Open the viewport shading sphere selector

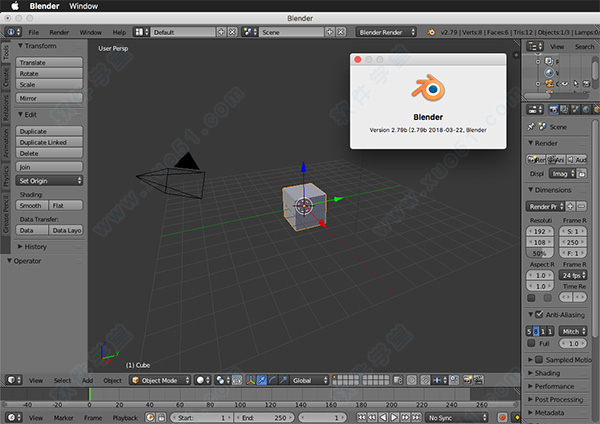pos(202,380)
